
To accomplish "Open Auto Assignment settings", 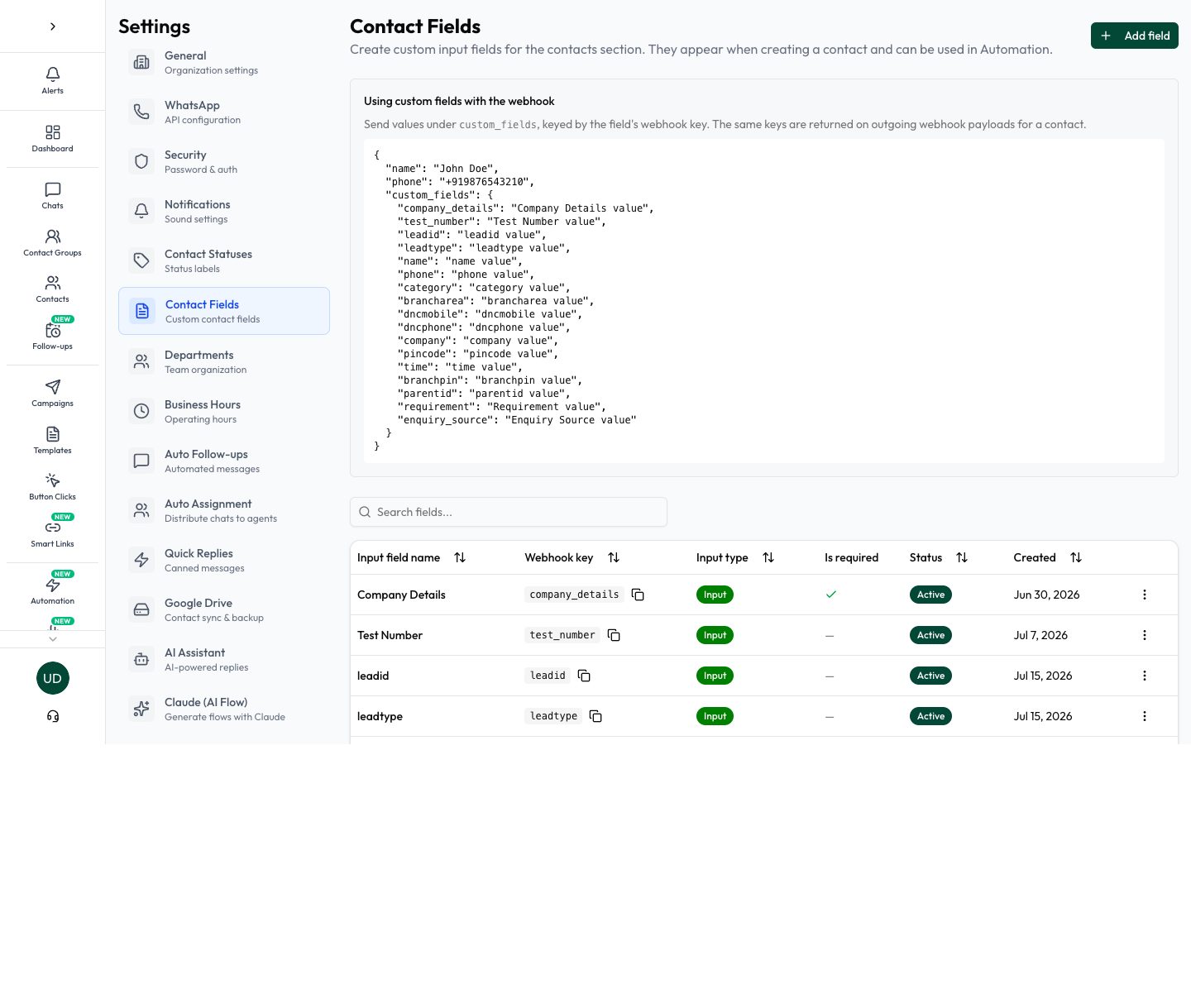I will pyautogui.click(x=224, y=510).
